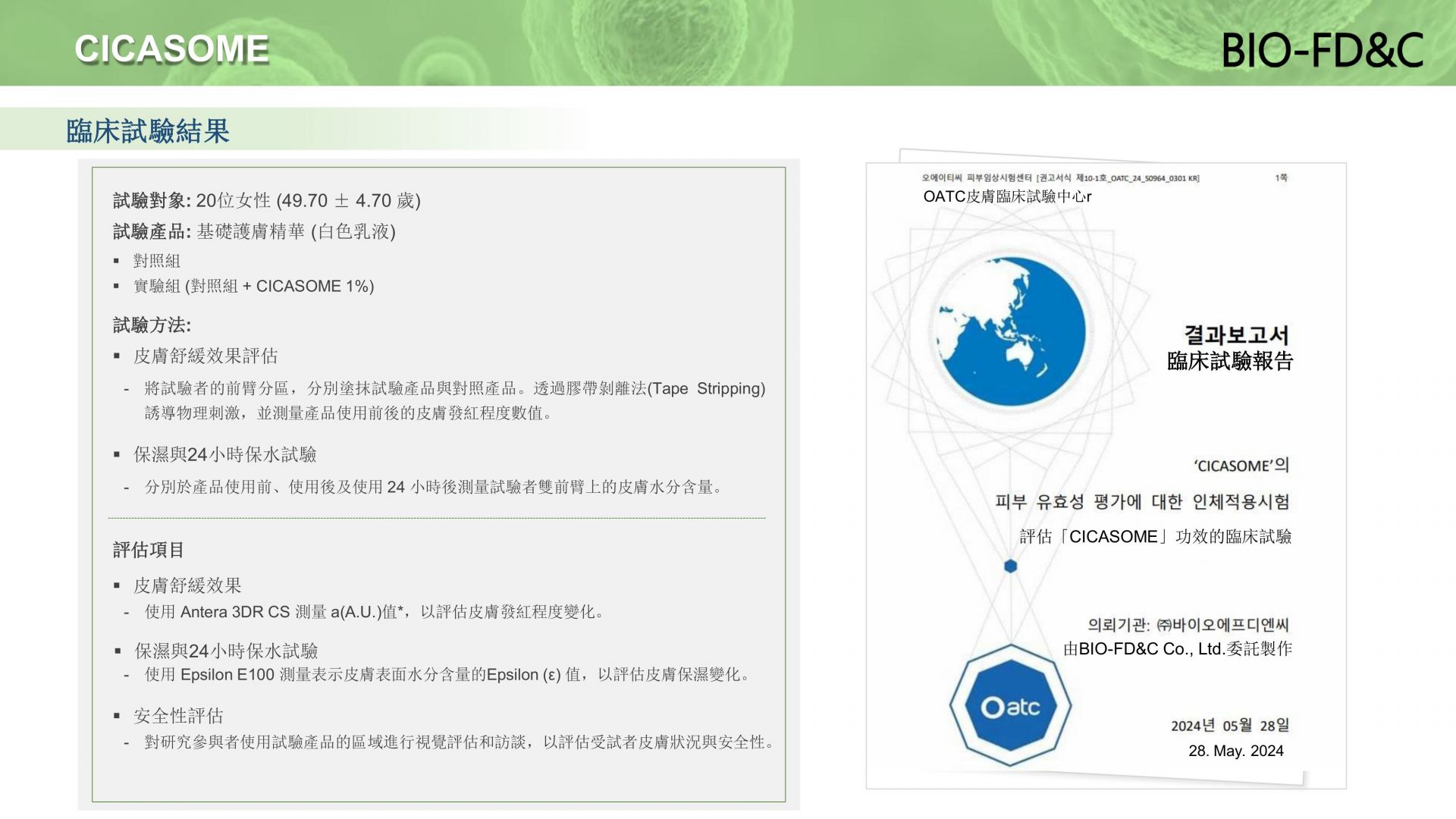Click the small blue hexagon dot
The image size is (1456, 819).
(x=1010, y=566)
